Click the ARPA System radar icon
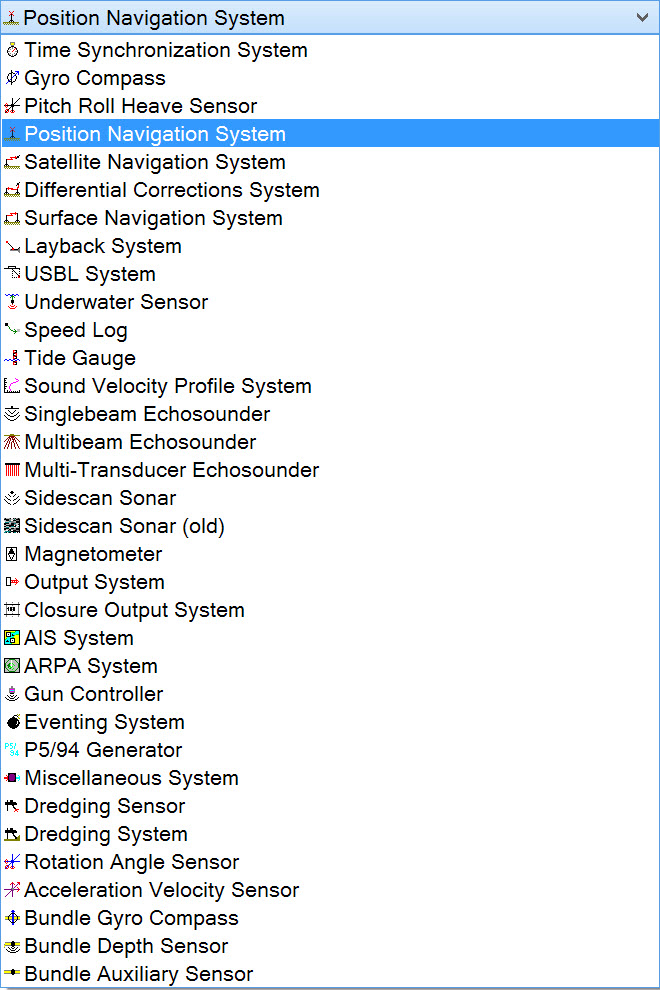The height and width of the screenshot is (990, 660). pos(12,666)
